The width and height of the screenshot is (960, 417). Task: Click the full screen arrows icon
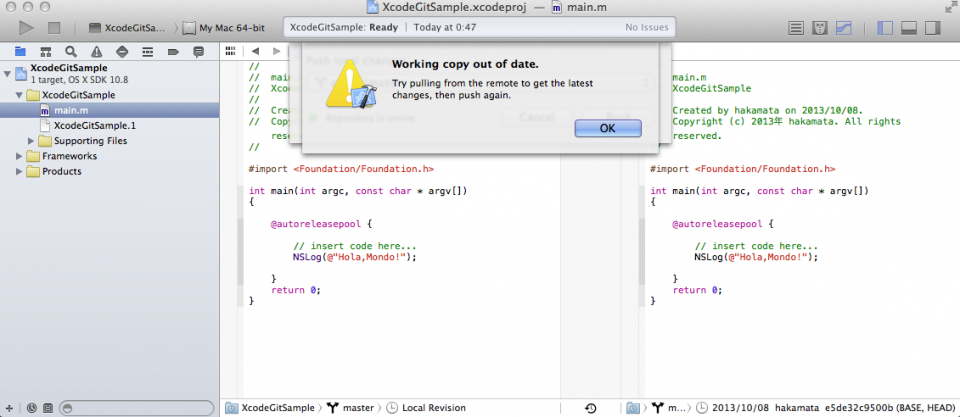tap(948, 7)
